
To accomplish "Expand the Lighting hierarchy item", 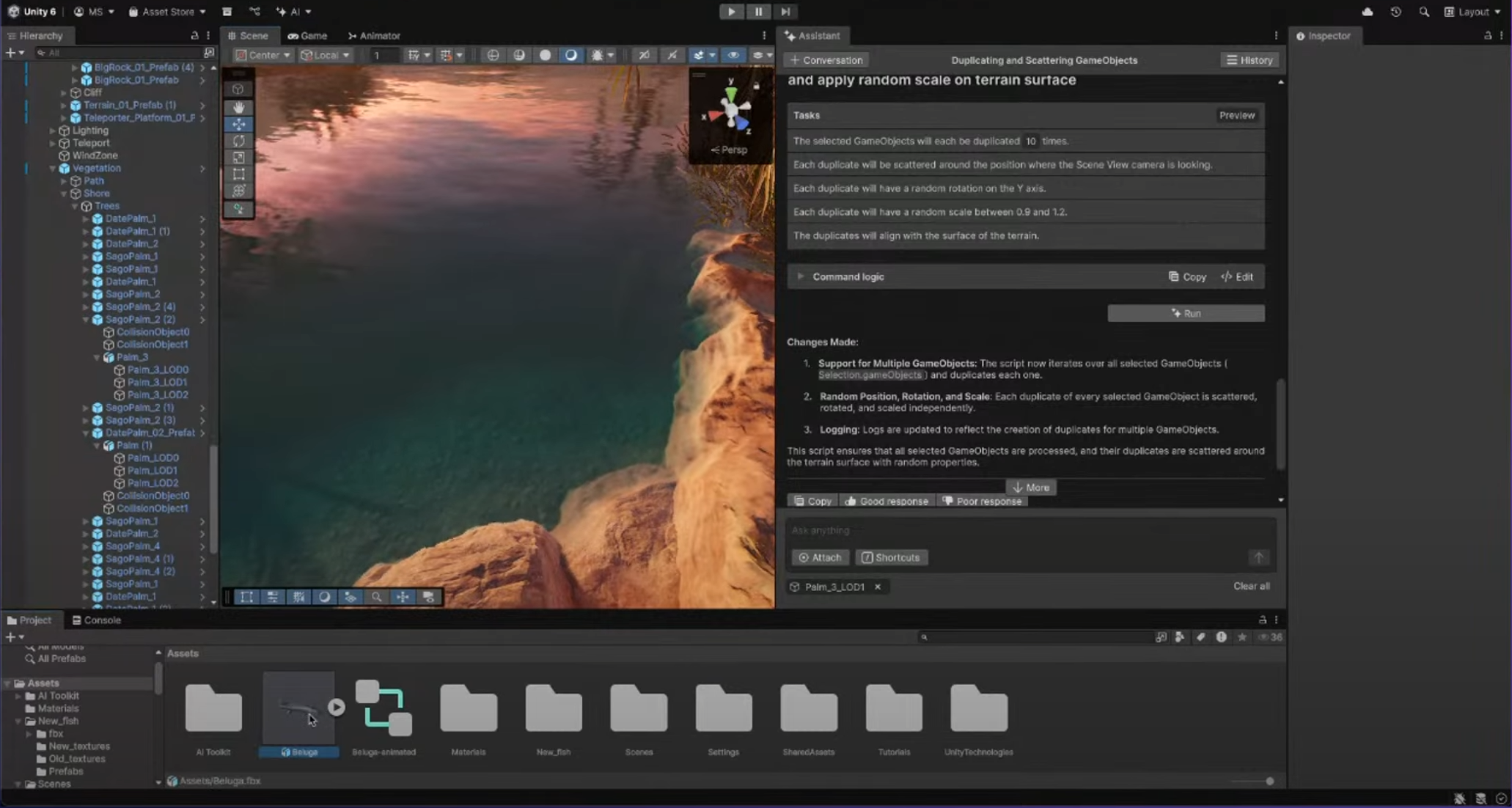I will pyautogui.click(x=53, y=131).
